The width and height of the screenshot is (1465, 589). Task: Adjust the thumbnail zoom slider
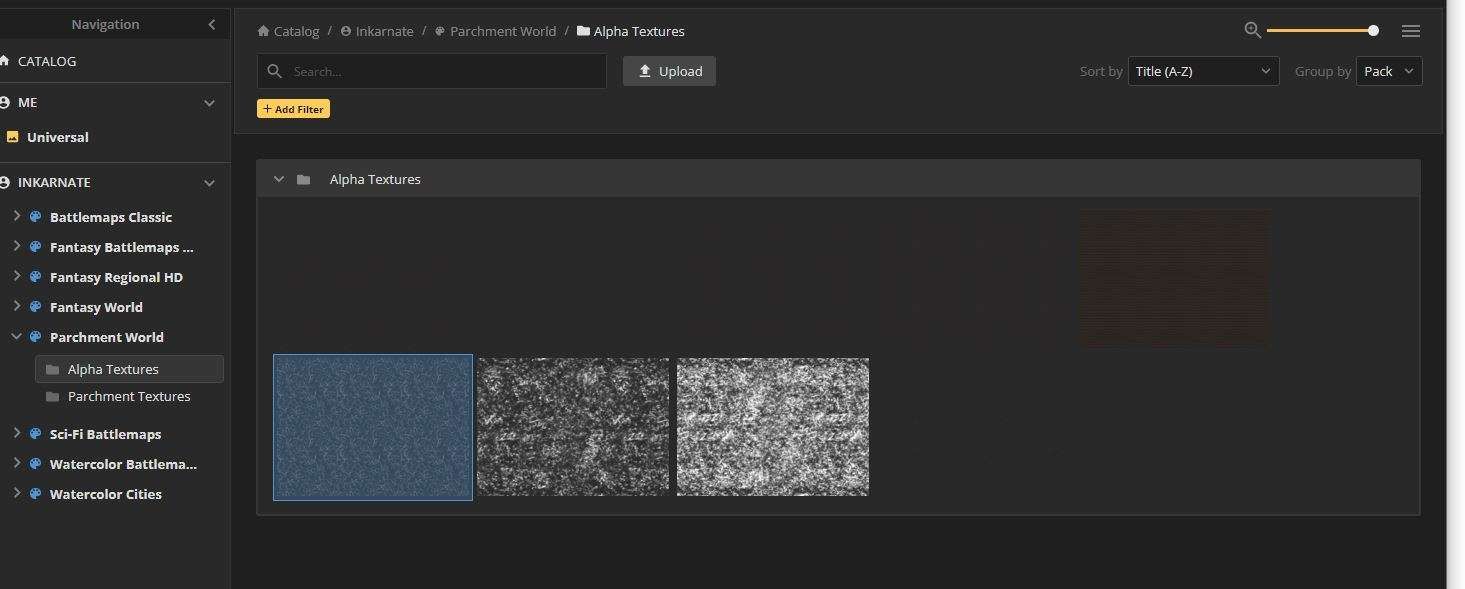1323,31
